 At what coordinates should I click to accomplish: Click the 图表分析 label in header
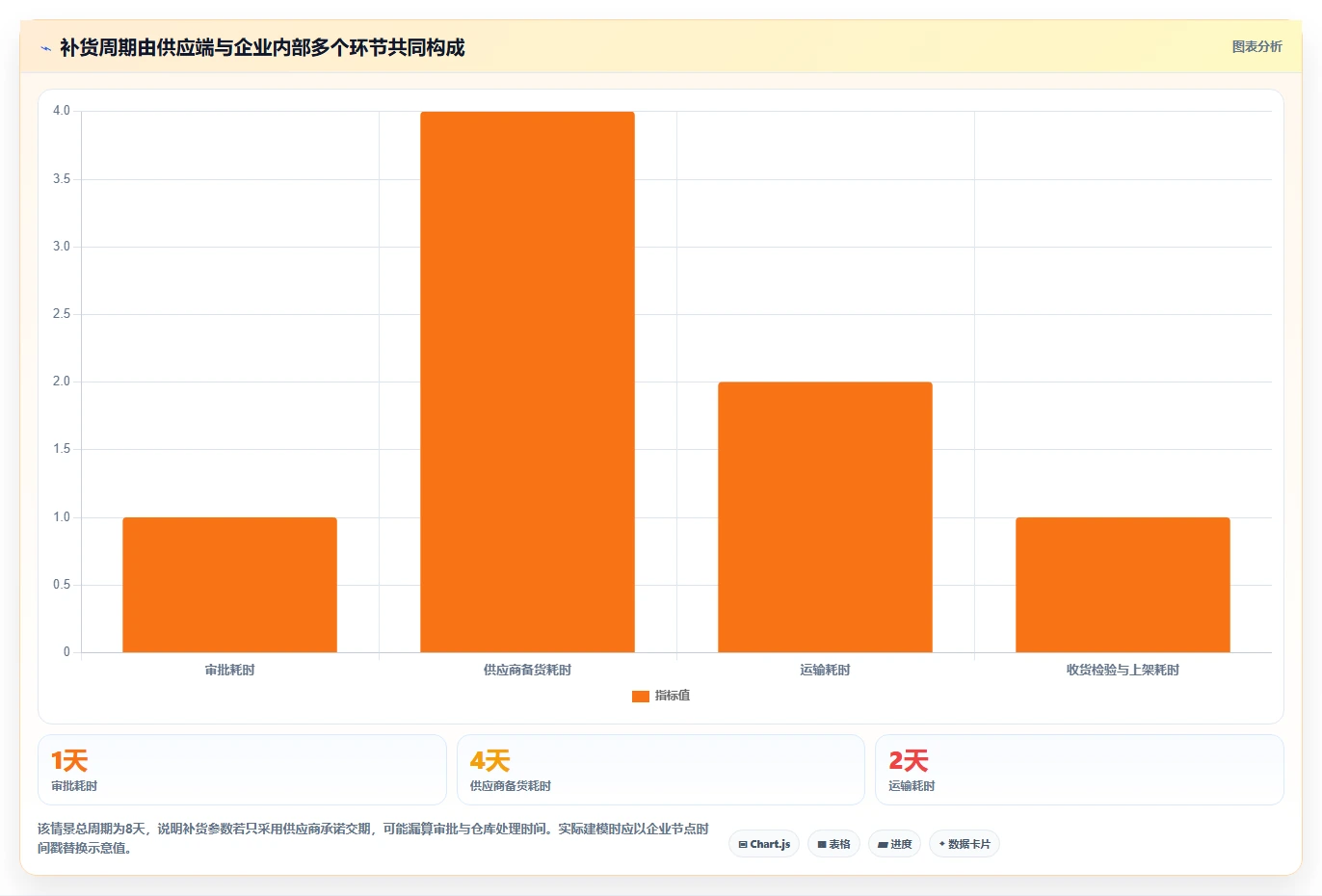point(1256,46)
